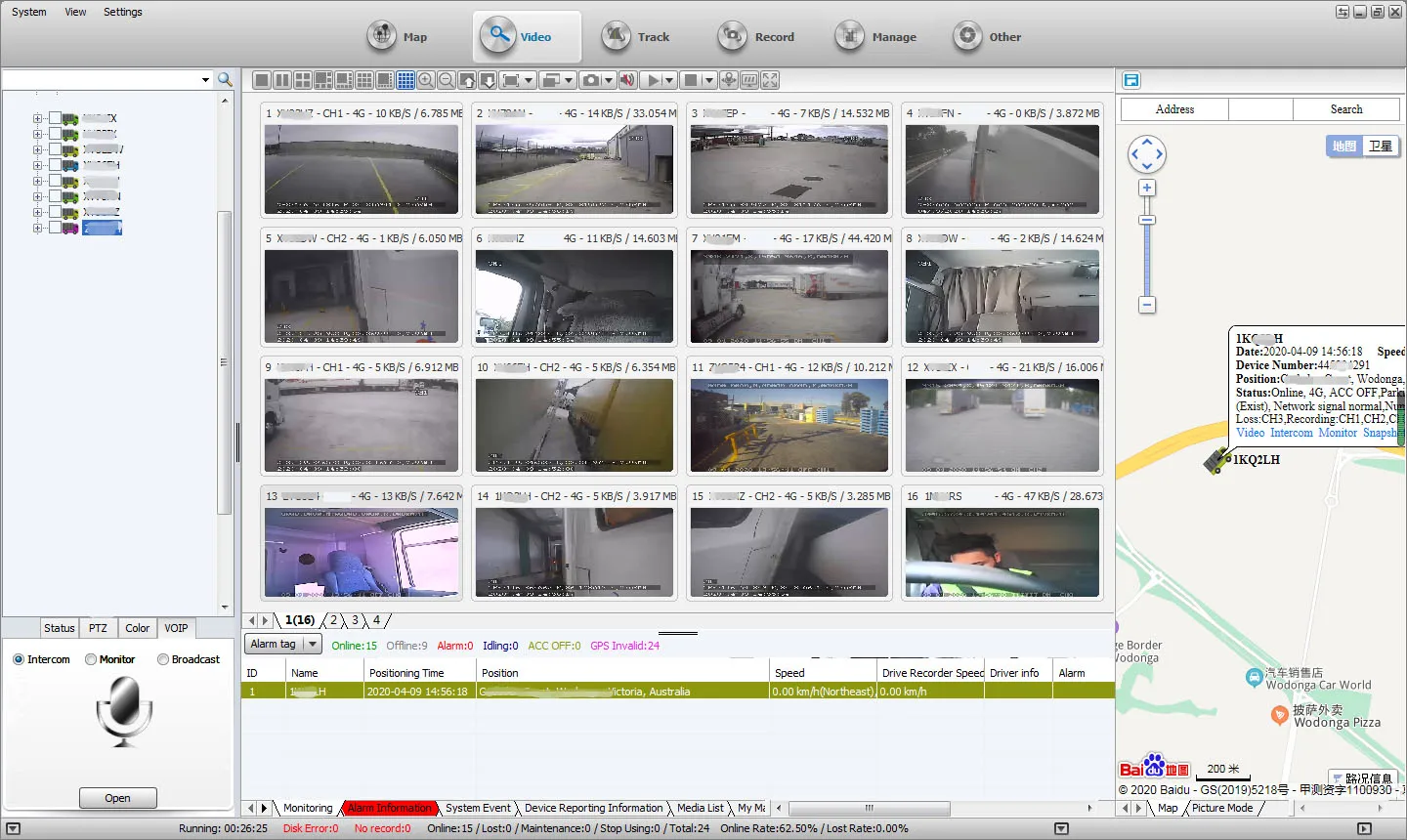Click the map zoom slider handle
The height and width of the screenshot is (840, 1407).
pyautogui.click(x=1147, y=221)
